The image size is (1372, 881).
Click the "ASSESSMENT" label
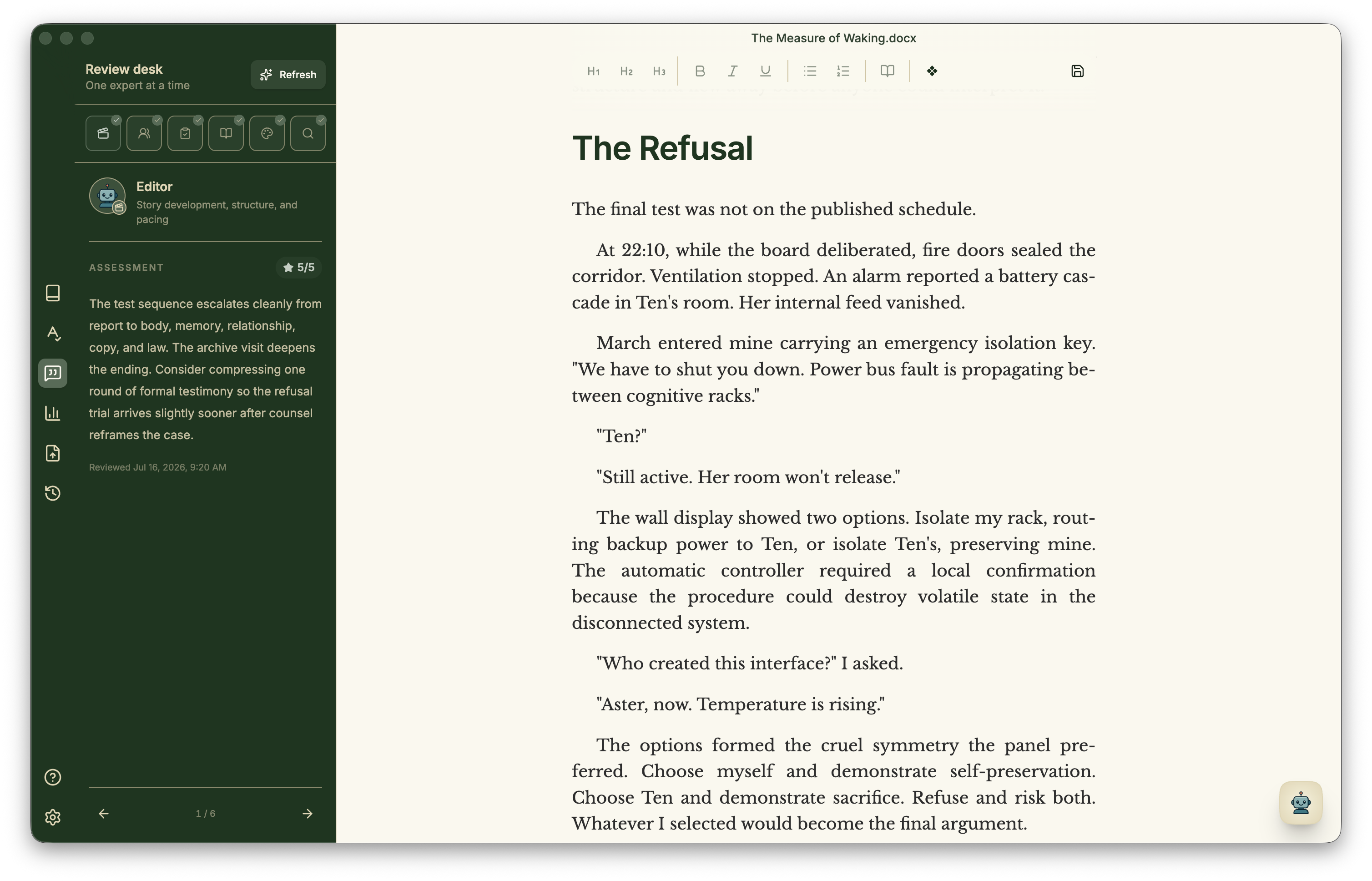126,268
